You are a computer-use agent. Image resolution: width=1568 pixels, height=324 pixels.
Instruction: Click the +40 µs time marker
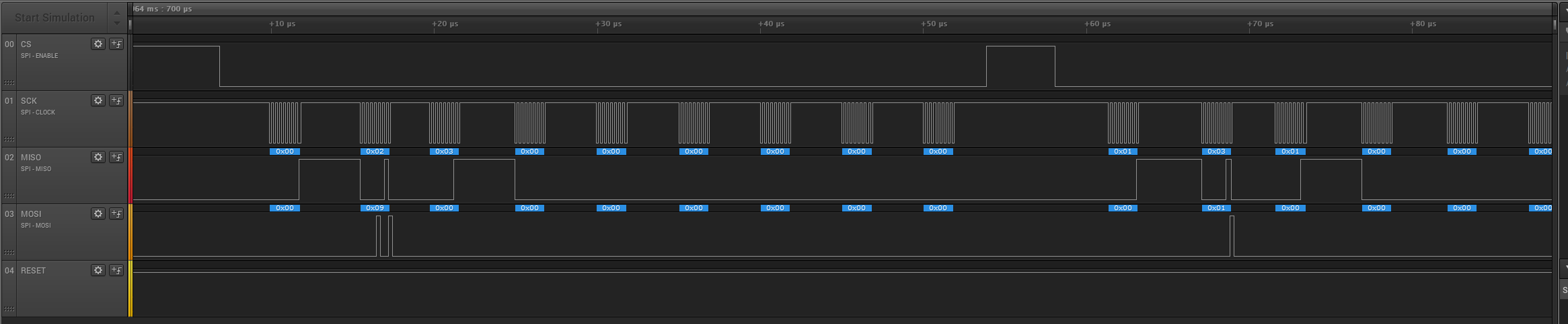click(772, 24)
